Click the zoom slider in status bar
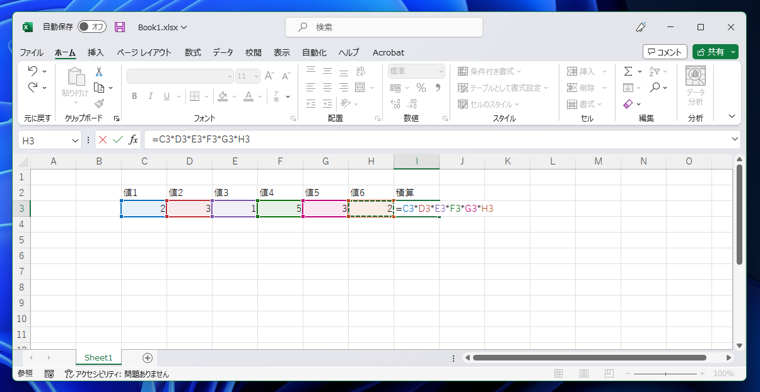 pyautogui.click(x=666, y=374)
